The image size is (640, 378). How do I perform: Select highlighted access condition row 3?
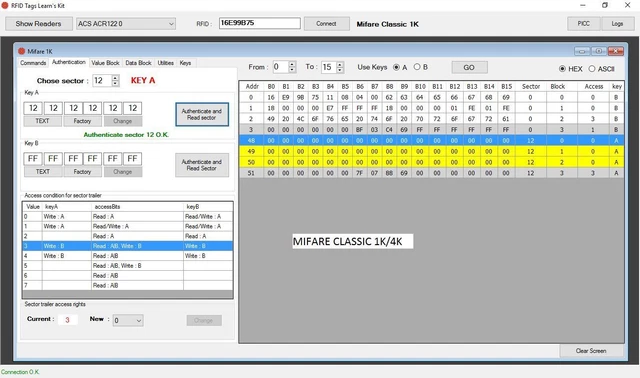(x=128, y=246)
